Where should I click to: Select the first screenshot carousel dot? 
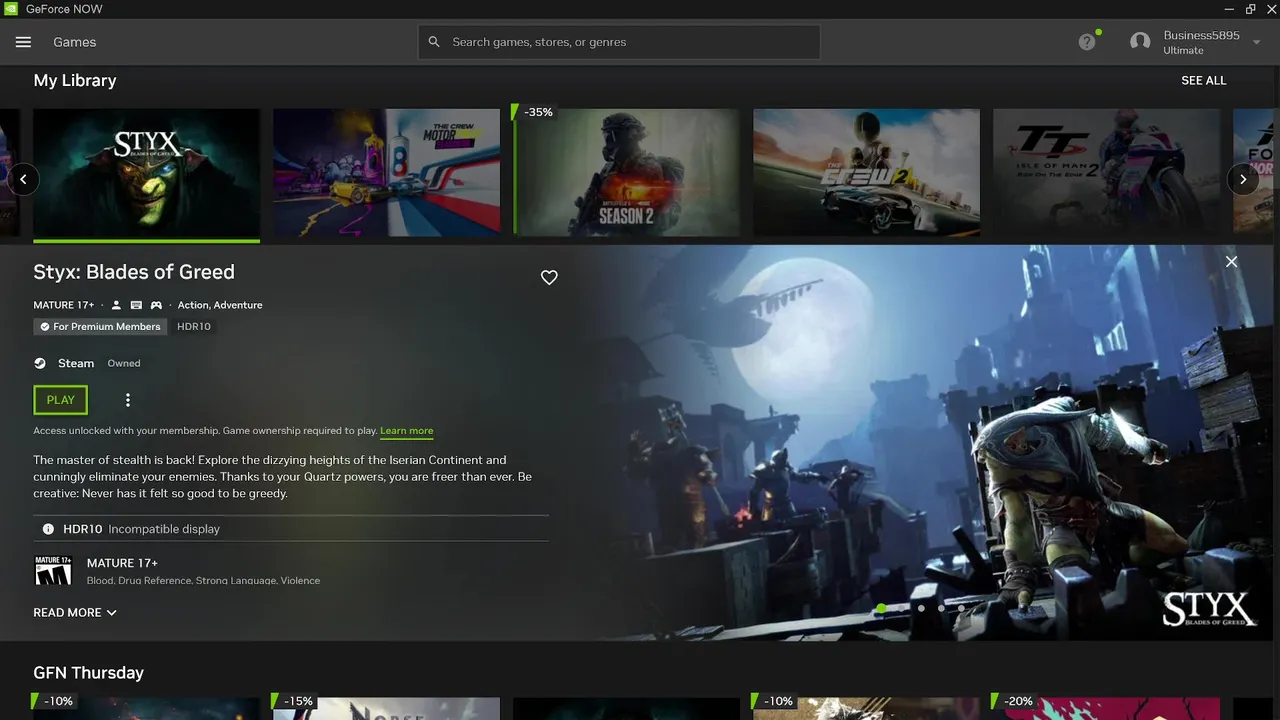[x=881, y=608]
